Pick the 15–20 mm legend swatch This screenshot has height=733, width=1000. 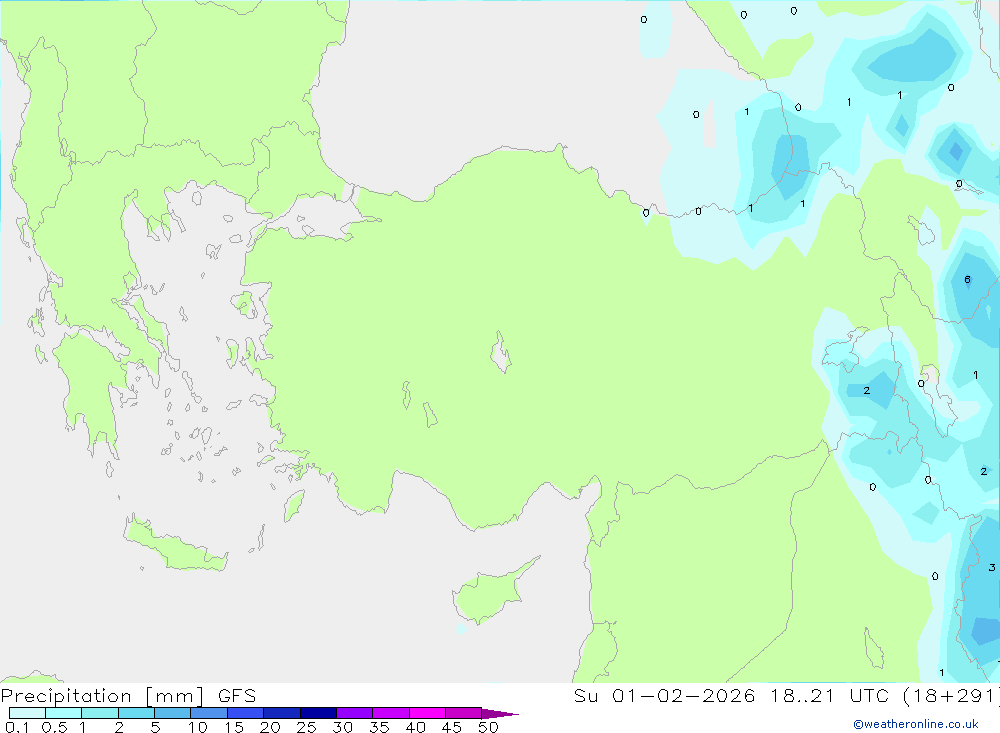[x=246, y=713]
